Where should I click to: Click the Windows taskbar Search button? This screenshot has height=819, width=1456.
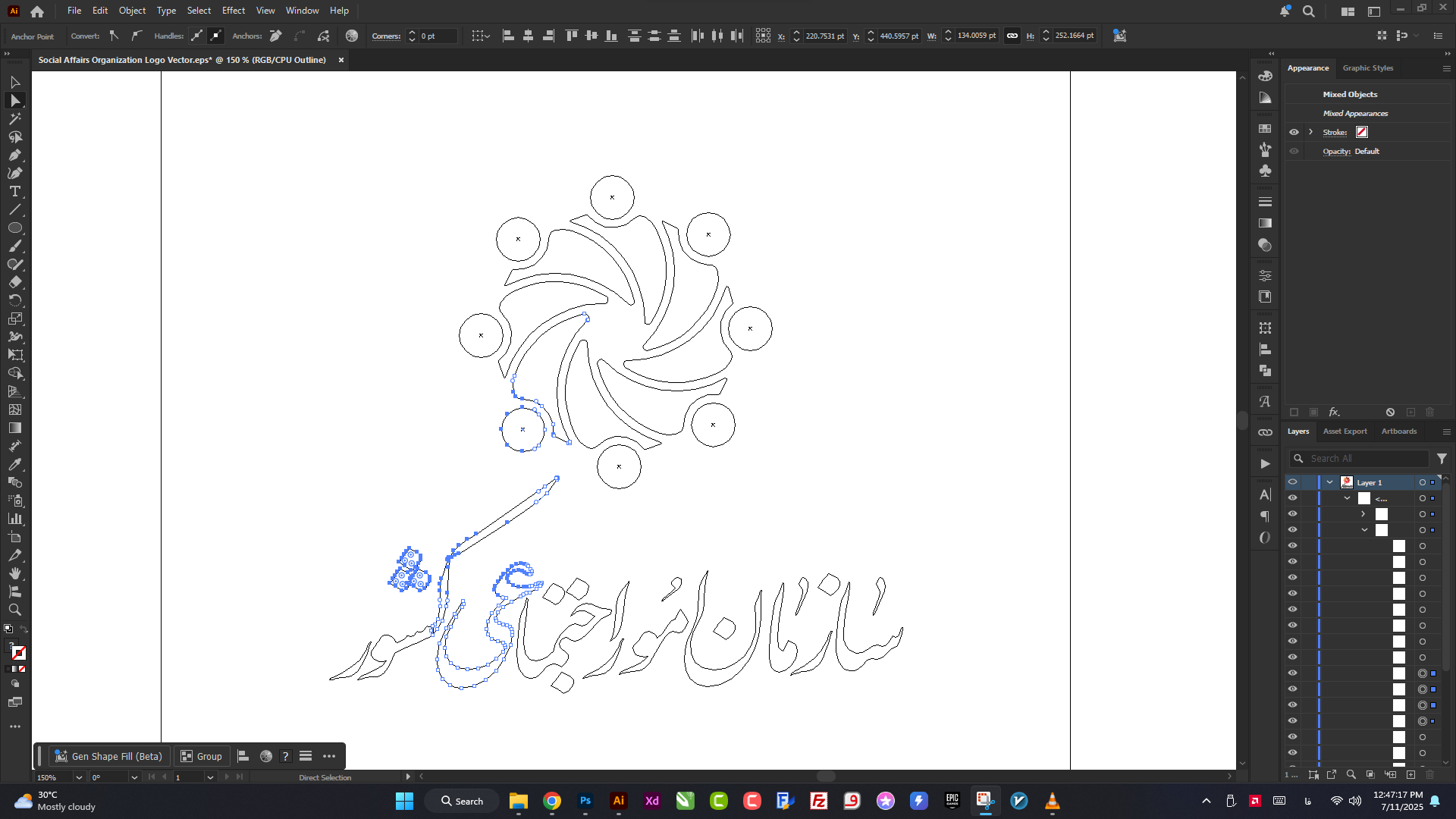pos(462,801)
